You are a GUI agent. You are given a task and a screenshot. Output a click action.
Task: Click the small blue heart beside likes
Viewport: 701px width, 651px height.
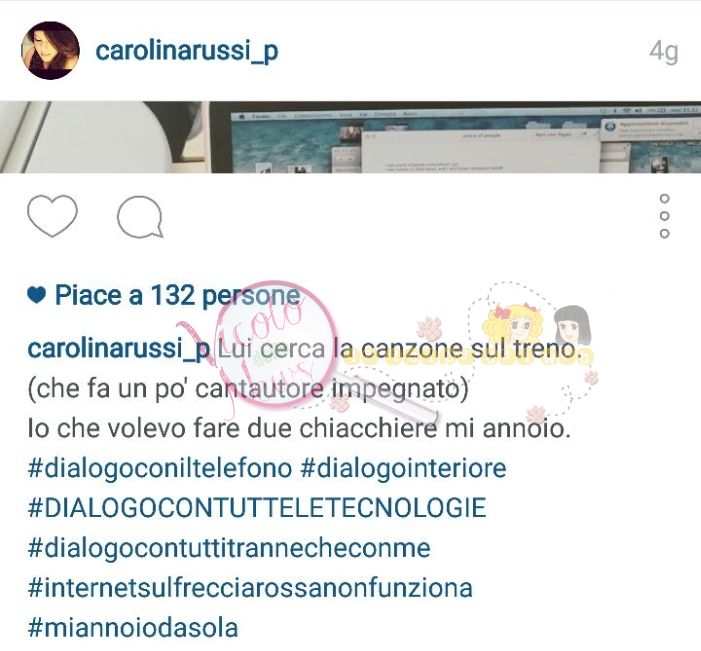point(37,295)
